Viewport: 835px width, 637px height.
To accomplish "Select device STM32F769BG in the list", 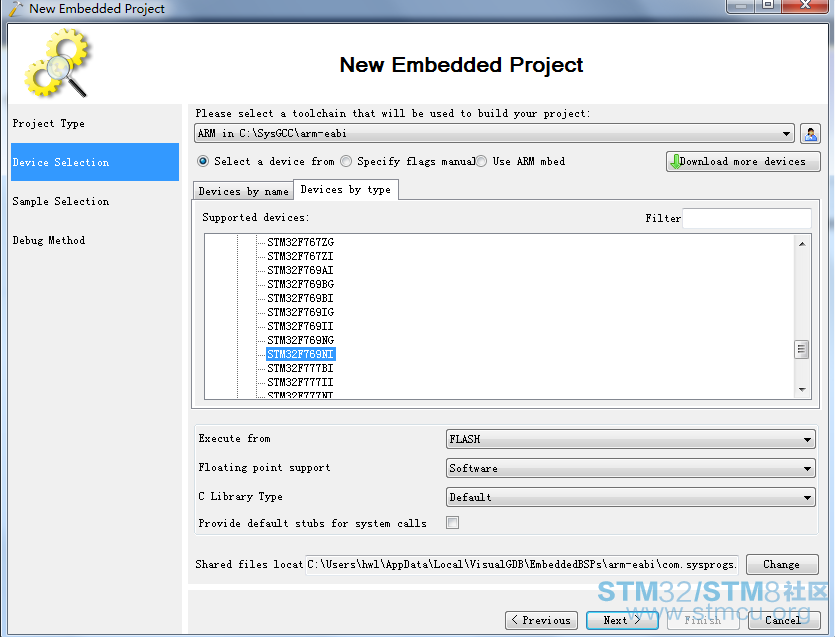I will 300,284.
